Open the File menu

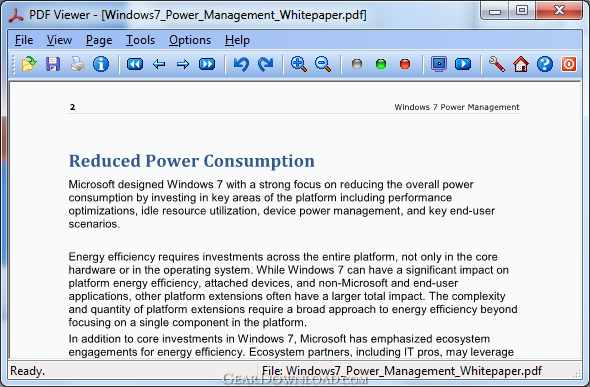tap(24, 40)
